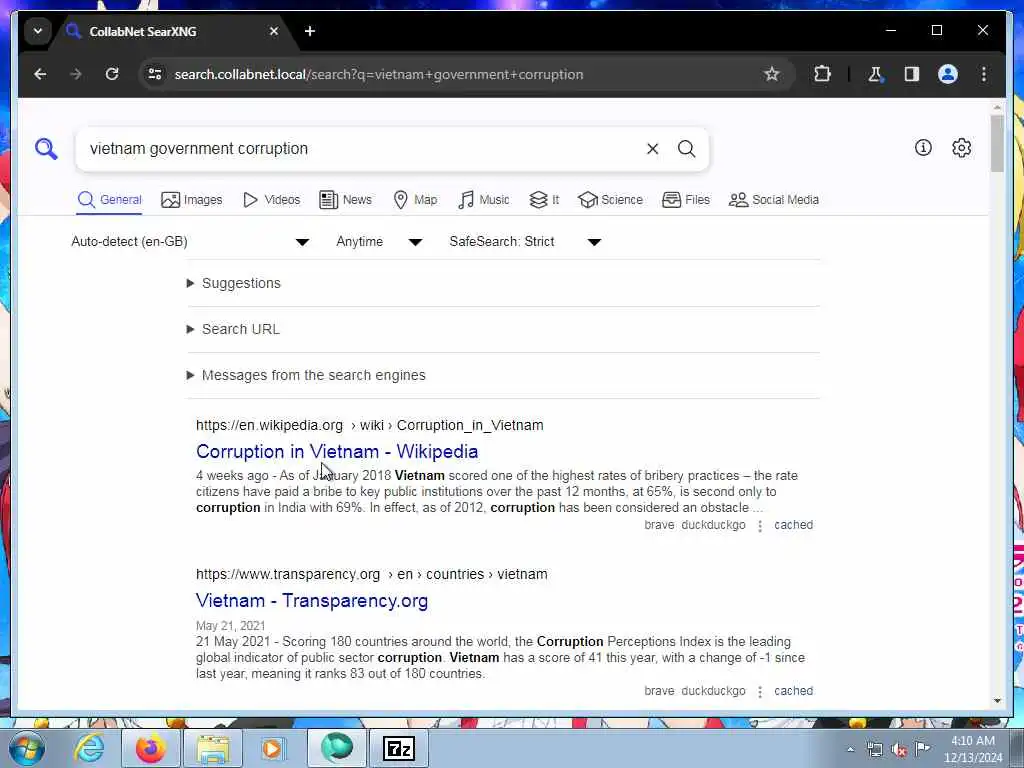This screenshot has width=1024, height=768.
Task: Clear the search query with X icon
Action: [x=652, y=149]
